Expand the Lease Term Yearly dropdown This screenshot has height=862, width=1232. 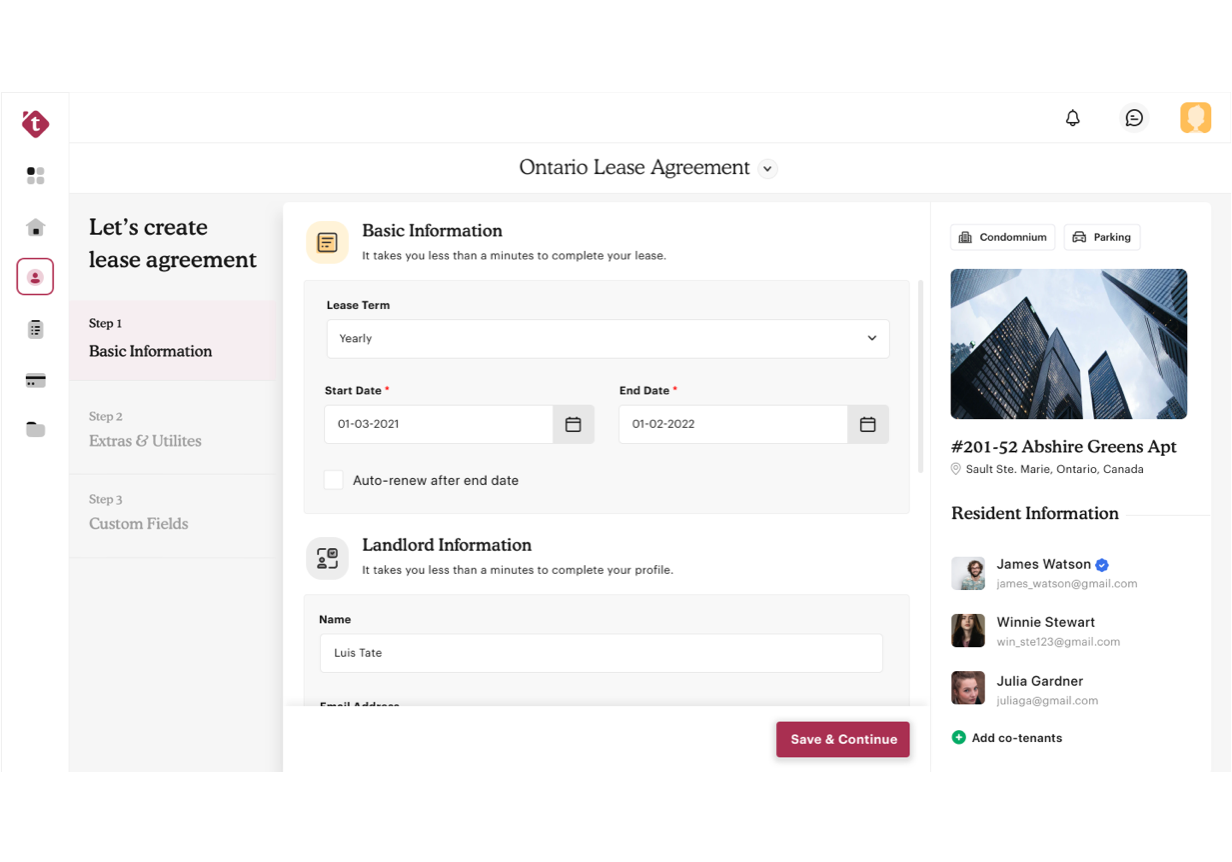608,339
